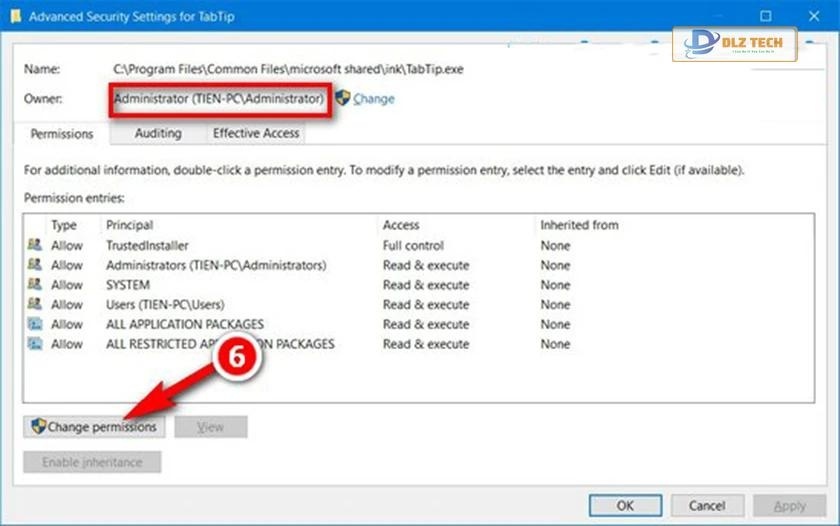Sort entries by Principal column header
Viewport: 840px width, 526px height.
tap(130, 225)
